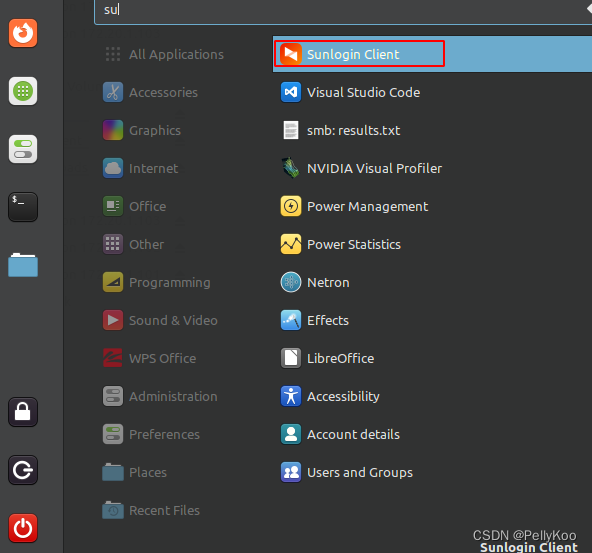Click the Users and Groups icon

(x=291, y=472)
